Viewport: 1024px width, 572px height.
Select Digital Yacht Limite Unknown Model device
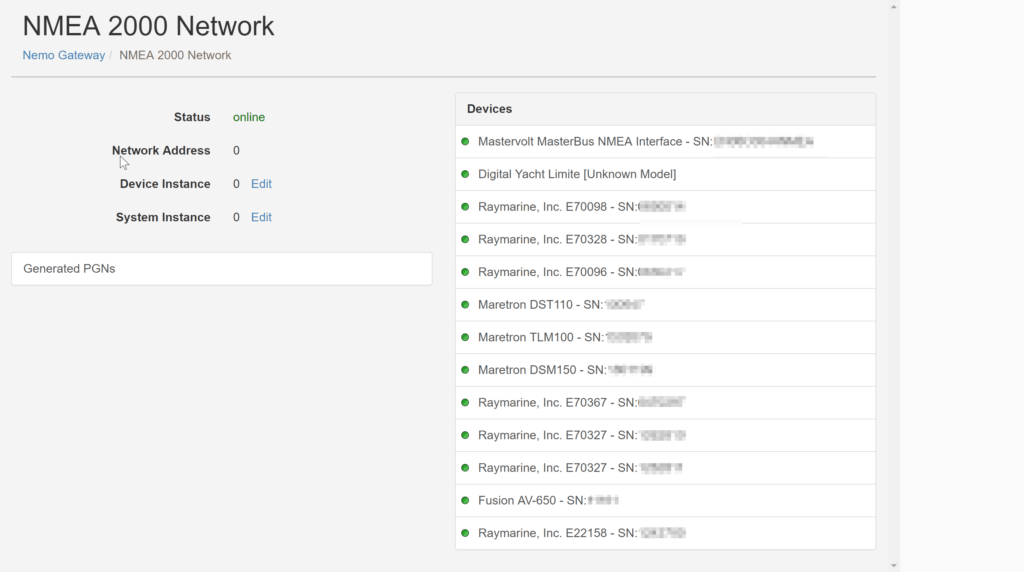pyautogui.click(x=665, y=174)
